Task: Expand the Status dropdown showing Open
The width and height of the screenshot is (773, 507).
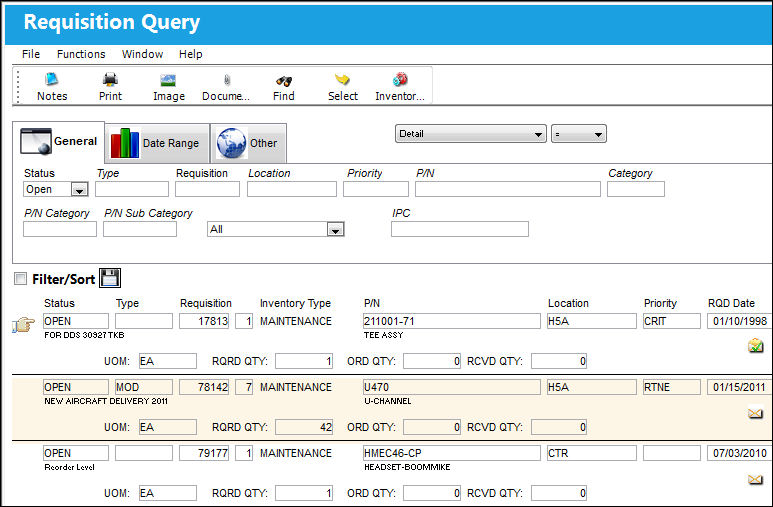Action: [79, 189]
